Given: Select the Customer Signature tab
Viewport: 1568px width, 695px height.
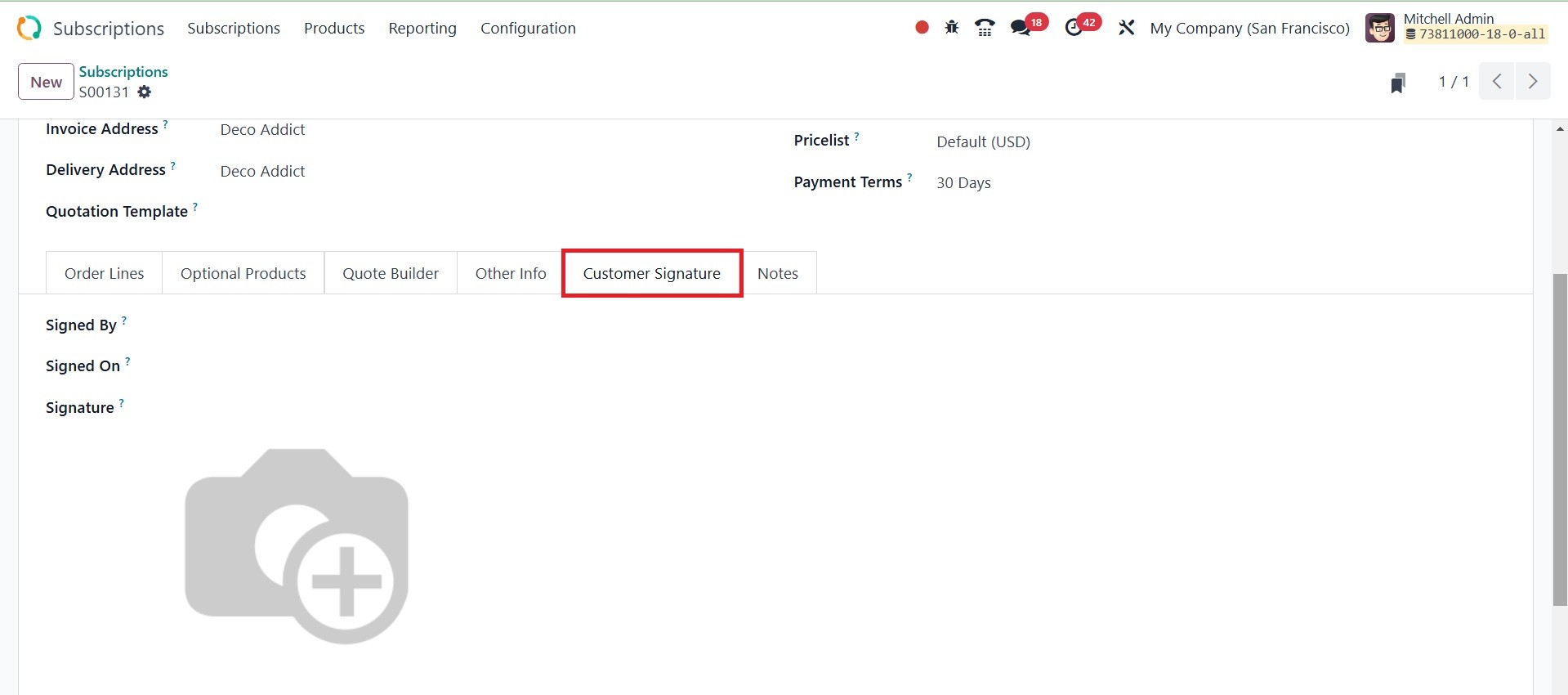Looking at the screenshot, I should [652, 273].
